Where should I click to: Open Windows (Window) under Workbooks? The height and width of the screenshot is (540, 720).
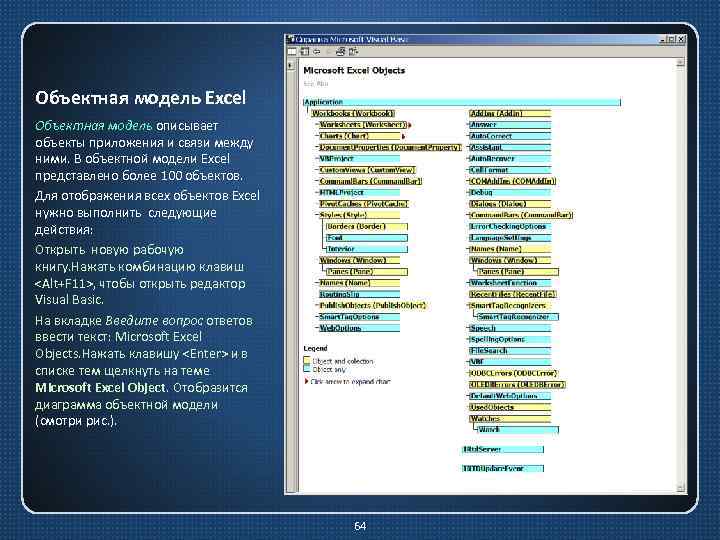tap(360, 260)
